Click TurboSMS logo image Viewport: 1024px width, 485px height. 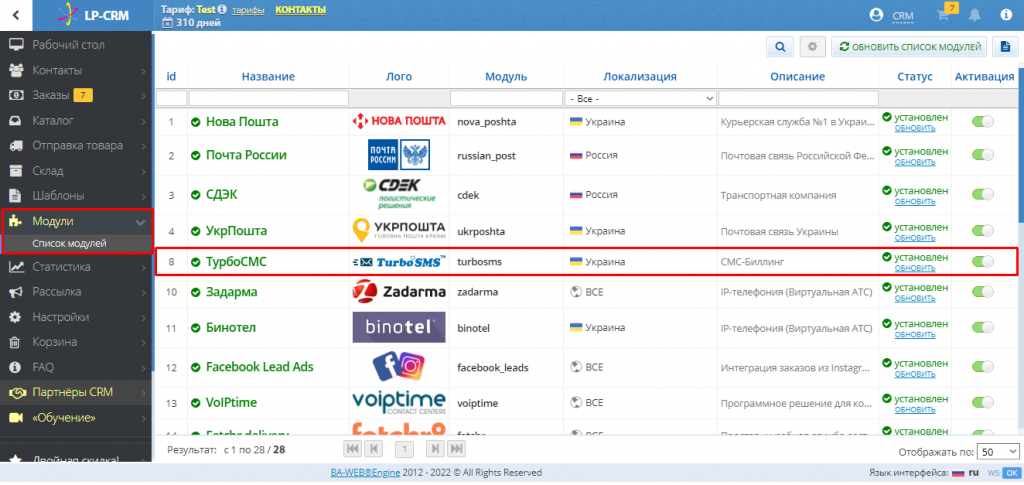pos(399,262)
